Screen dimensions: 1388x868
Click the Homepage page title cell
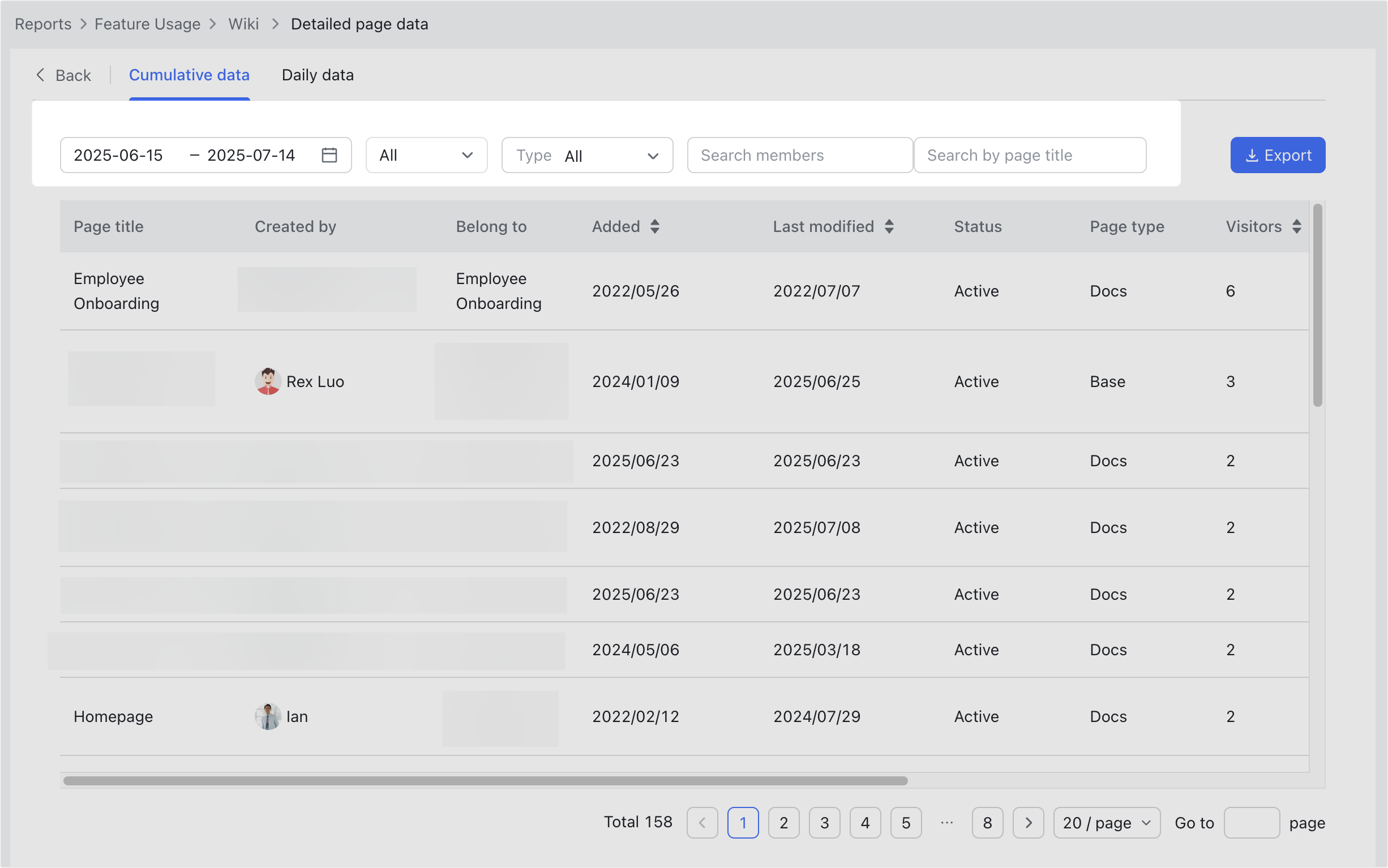point(113,716)
